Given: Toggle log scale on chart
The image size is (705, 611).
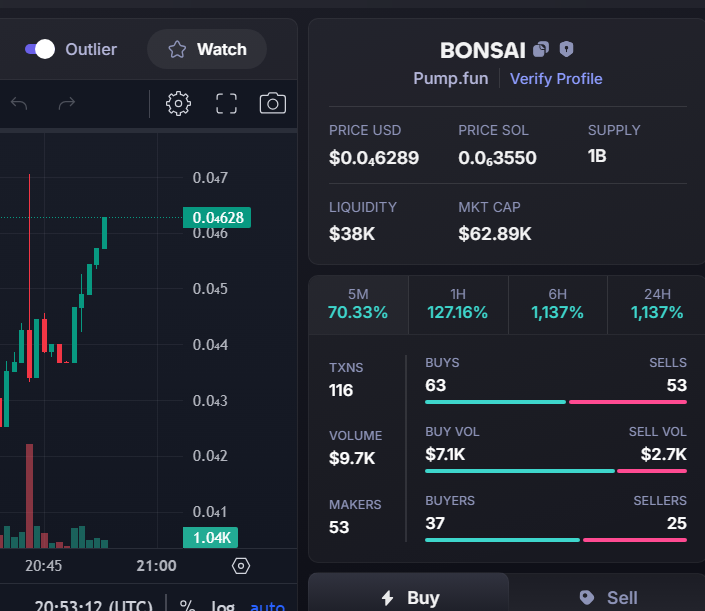Looking at the screenshot, I should 223,605.
